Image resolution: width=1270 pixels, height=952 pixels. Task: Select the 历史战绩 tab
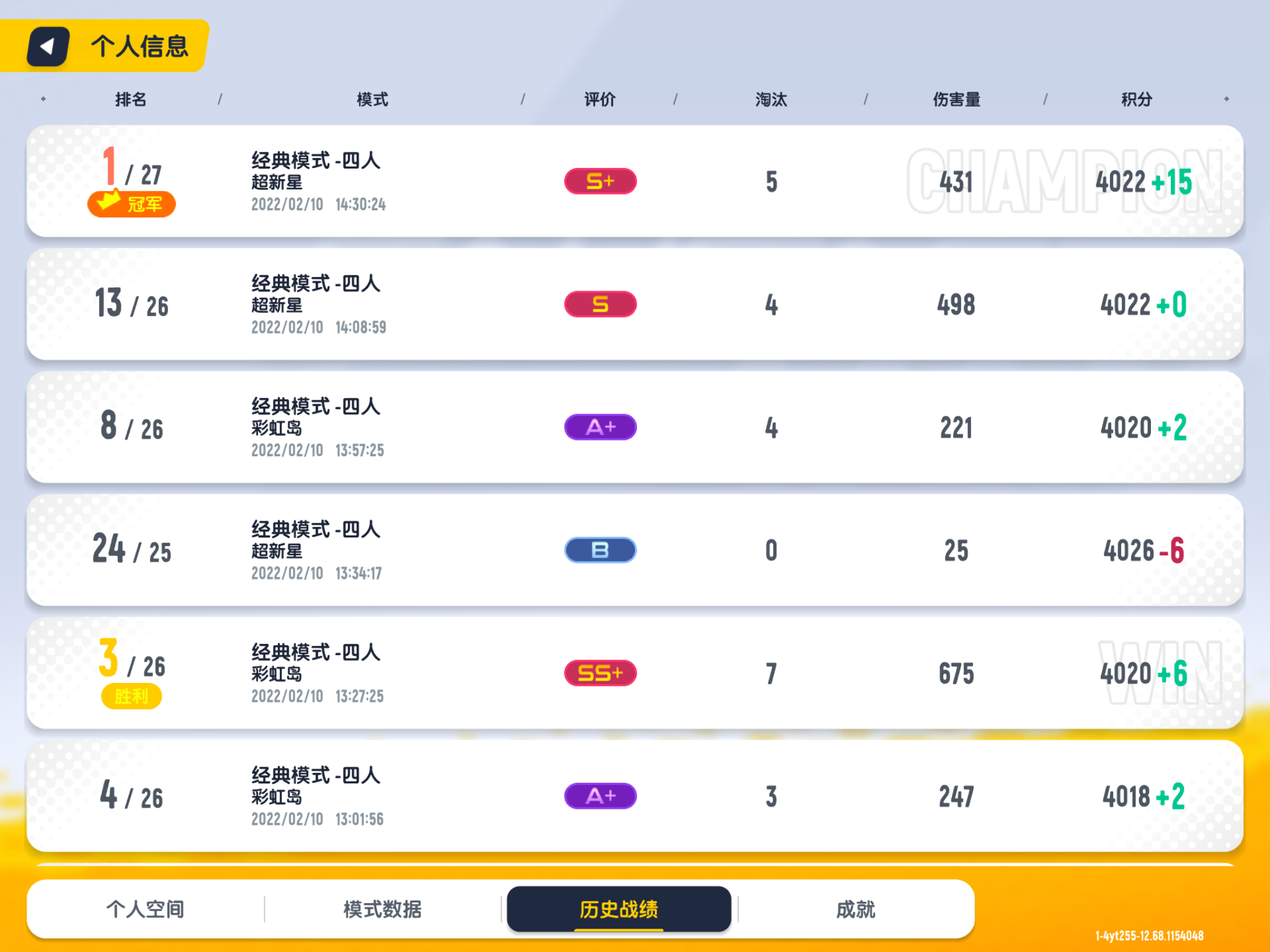pos(619,909)
